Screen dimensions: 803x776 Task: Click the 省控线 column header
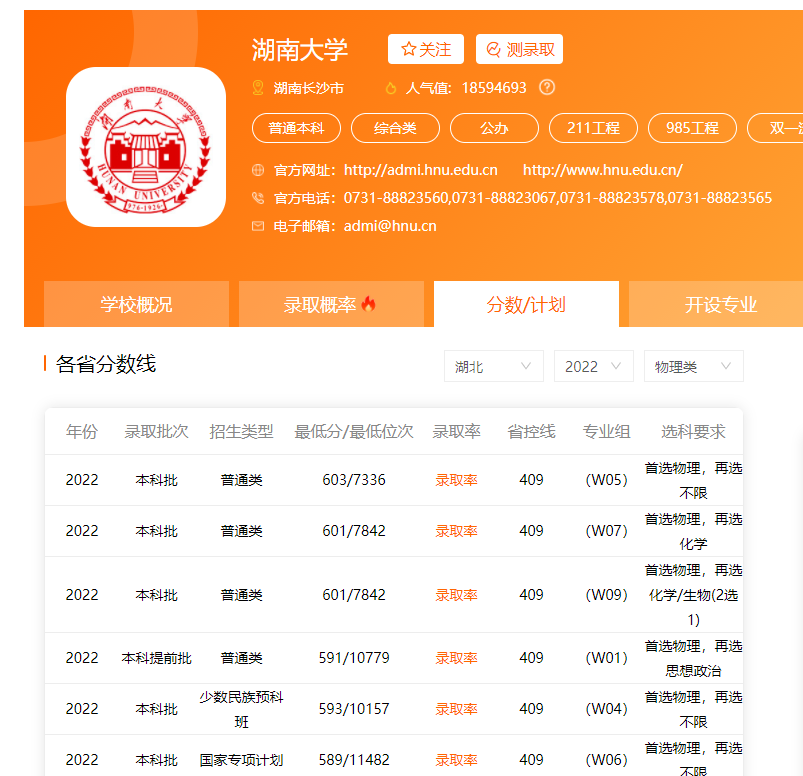pos(531,432)
